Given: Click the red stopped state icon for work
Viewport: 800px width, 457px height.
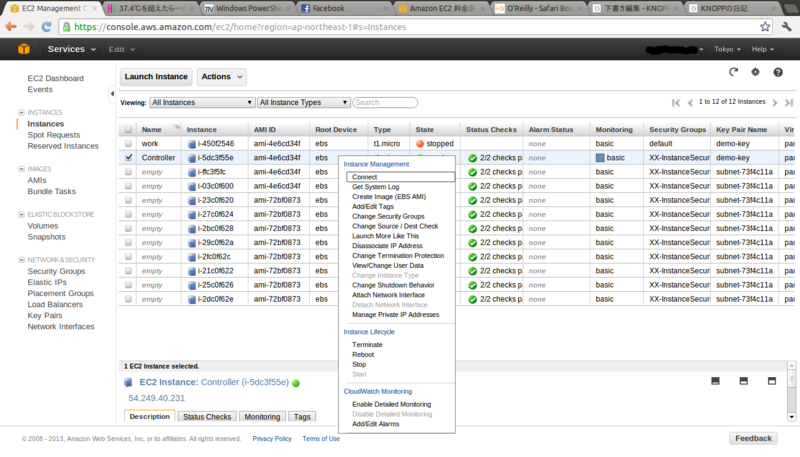Looking at the screenshot, I should 420,144.
